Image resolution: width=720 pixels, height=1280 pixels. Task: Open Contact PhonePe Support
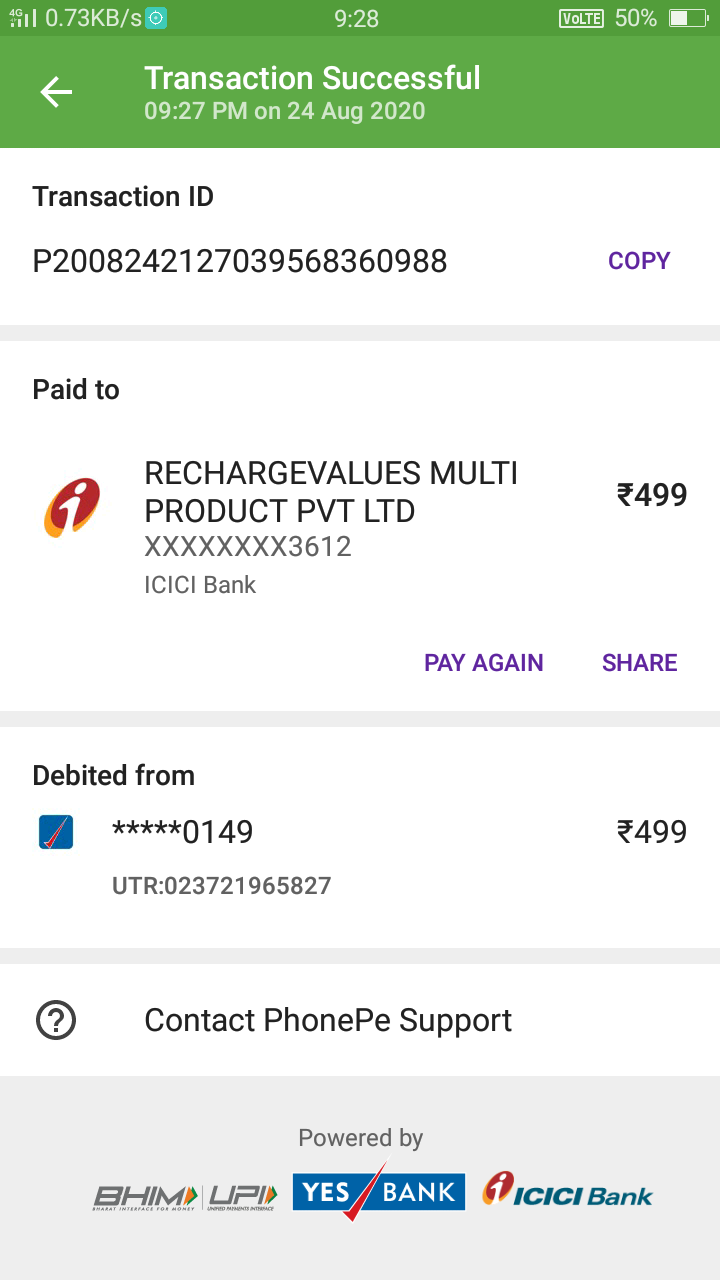pyautogui.click(x=328, y=1020)
